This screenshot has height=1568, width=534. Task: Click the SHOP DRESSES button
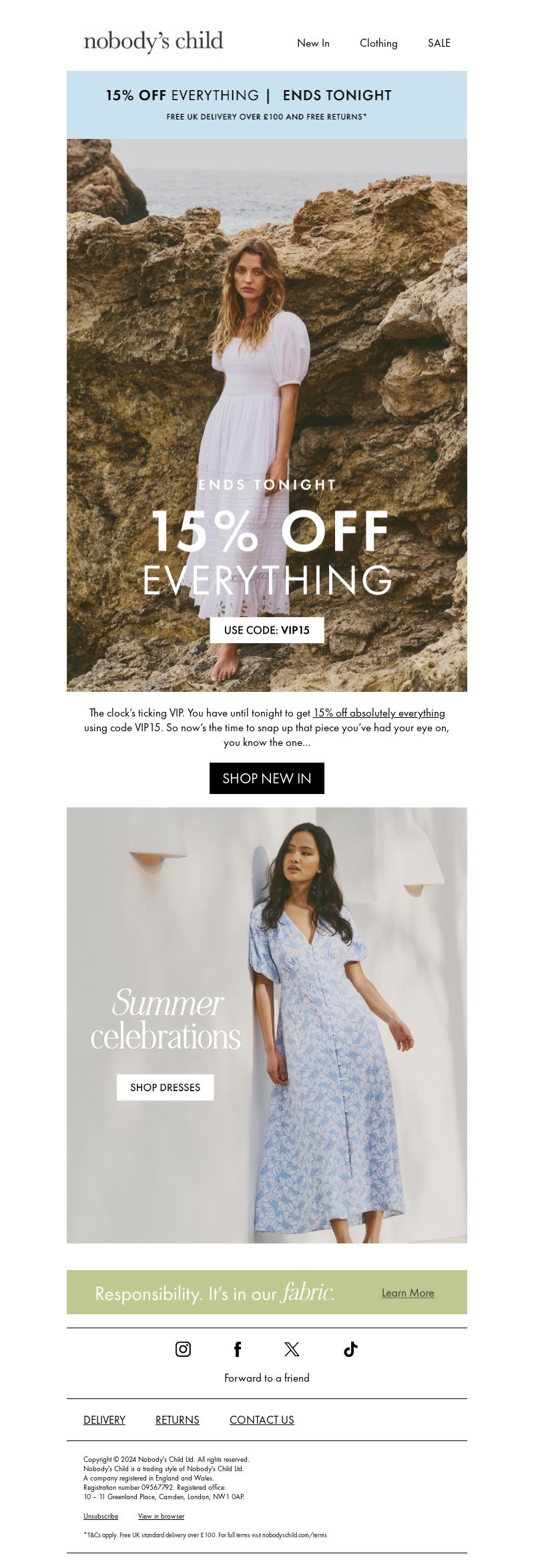(x=166, y=1087)
